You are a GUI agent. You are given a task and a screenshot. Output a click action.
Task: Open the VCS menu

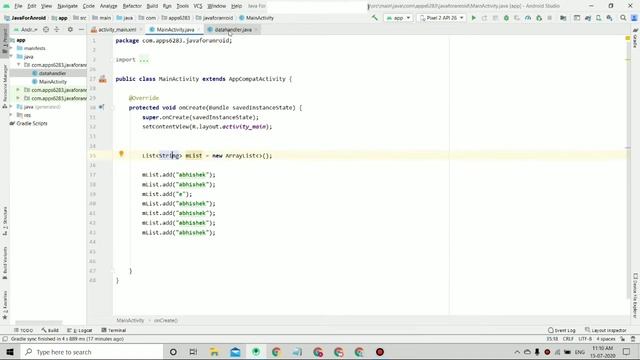(x=198, y=6)
